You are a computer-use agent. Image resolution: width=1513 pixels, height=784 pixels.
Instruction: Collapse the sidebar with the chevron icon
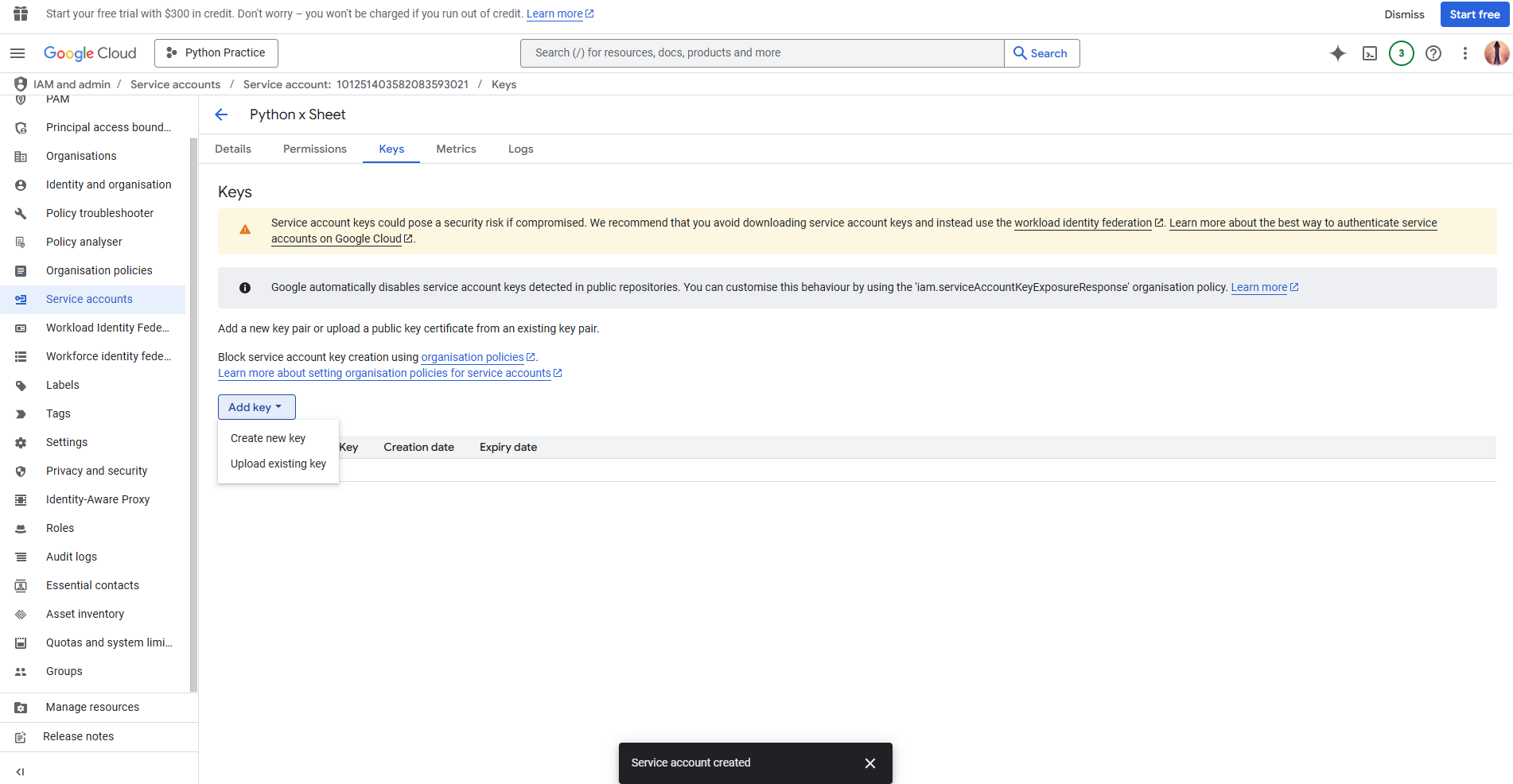tap(21, 771)
